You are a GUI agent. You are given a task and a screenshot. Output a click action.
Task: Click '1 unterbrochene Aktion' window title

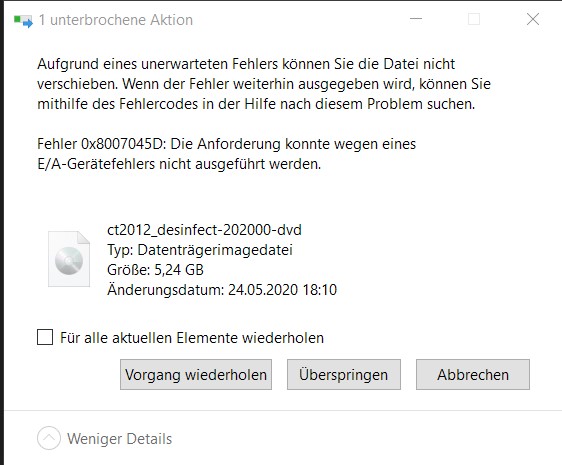[115, 20]
